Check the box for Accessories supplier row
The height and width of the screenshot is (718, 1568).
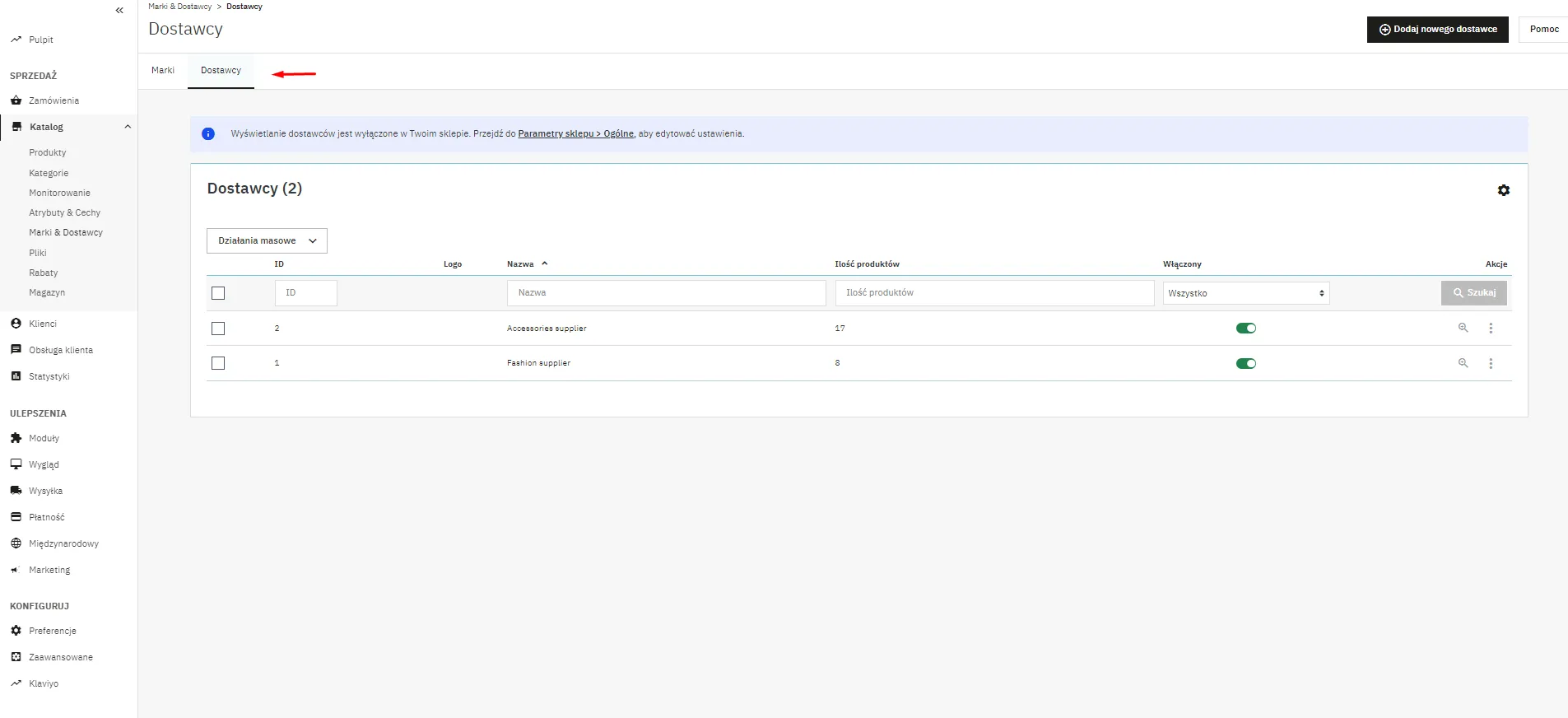[x=218, y=329]
